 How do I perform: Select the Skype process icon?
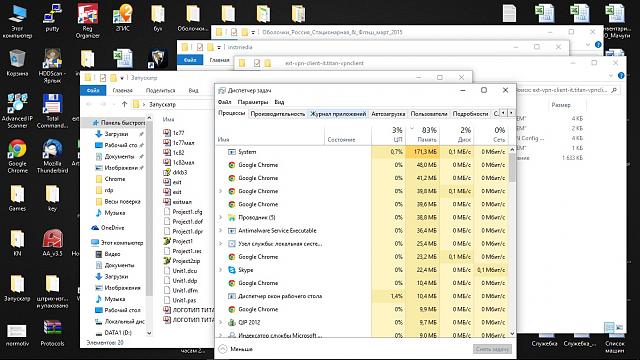(232, 270)
